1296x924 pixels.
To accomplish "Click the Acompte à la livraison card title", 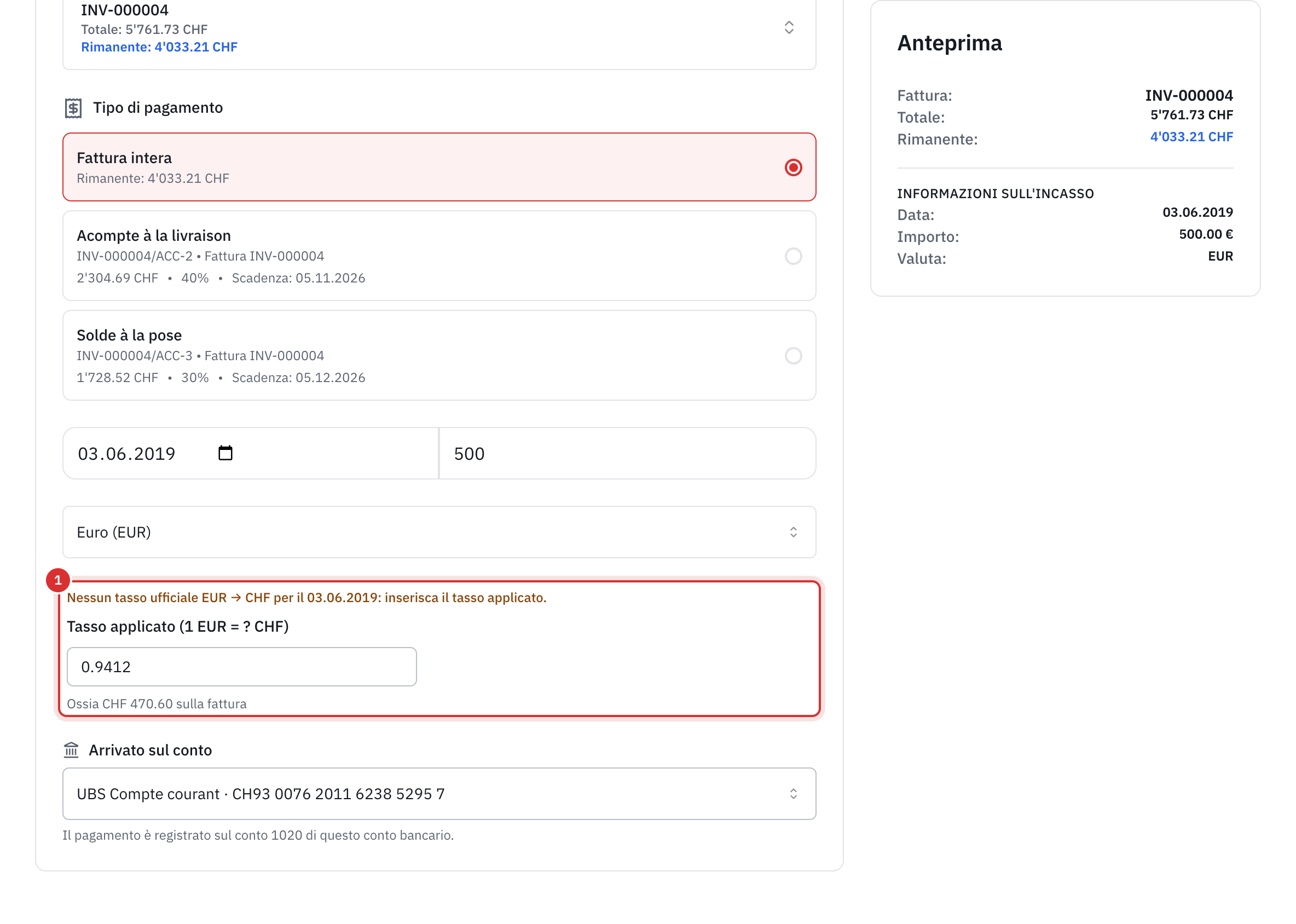I will [x=154, y=235].
